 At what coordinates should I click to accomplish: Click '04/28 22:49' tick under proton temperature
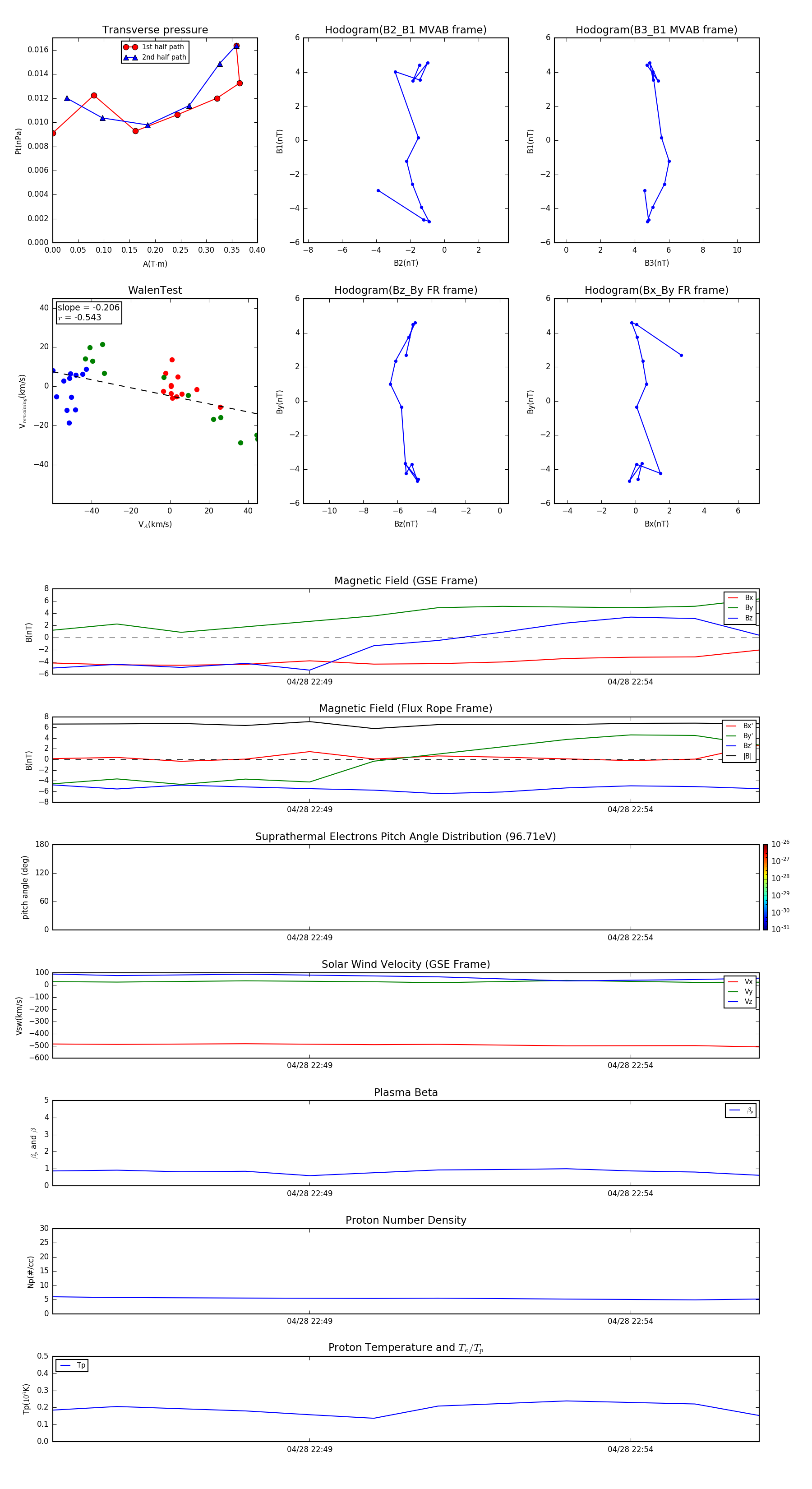click(310, 1449)
